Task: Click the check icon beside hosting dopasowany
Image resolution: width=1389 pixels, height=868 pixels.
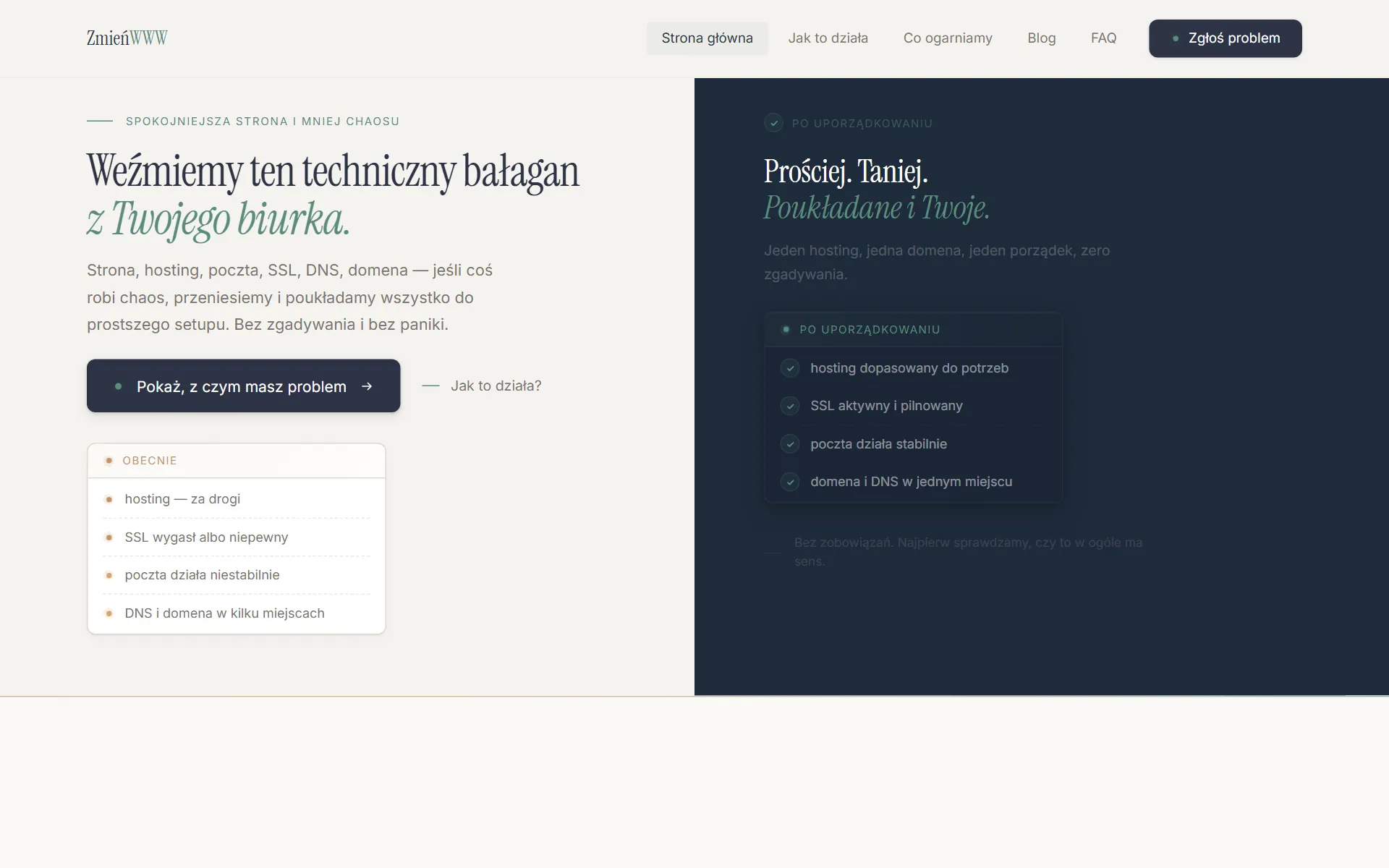Action: tap(790, 368)
